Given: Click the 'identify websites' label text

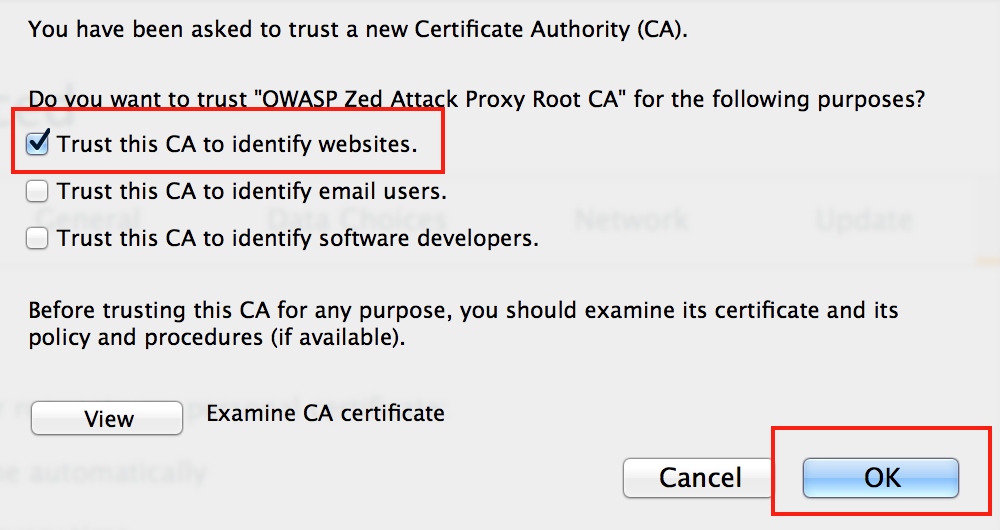Looking at the screenshot, I should click(237, 144).
